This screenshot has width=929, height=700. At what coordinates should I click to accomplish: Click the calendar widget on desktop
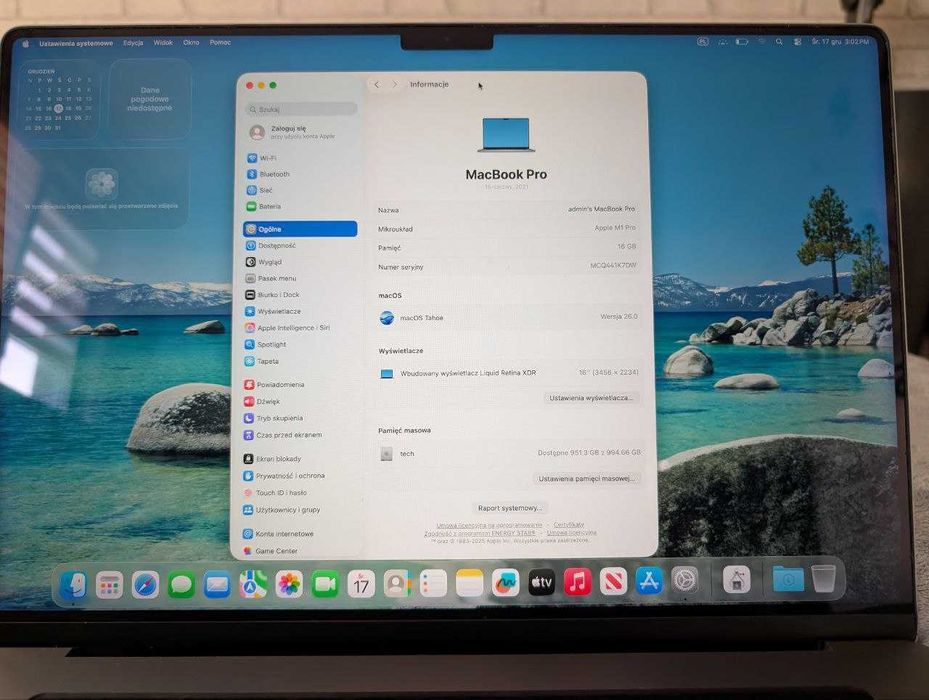point(59,100)
